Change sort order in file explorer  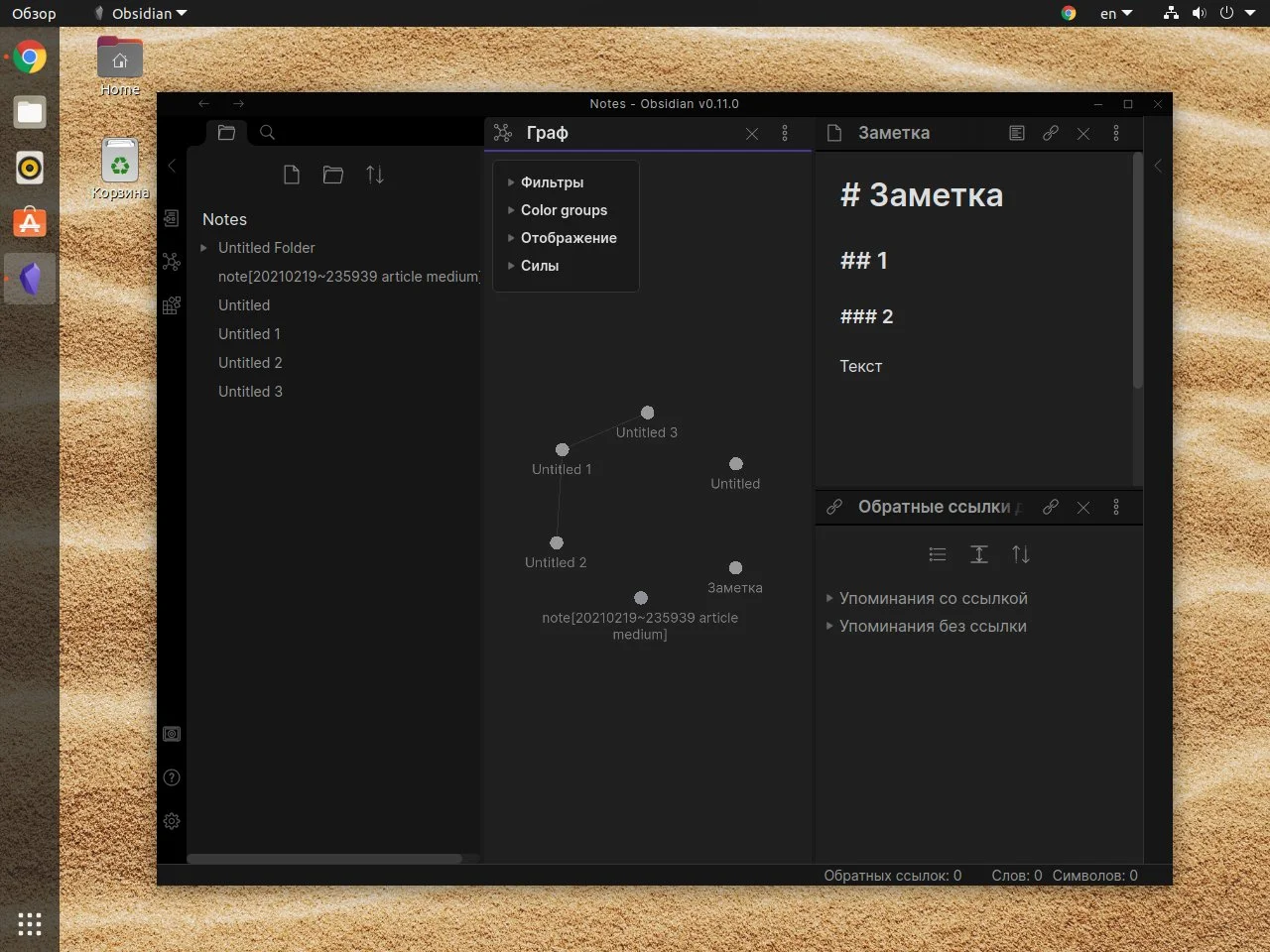pyautogui.click(x=375, y=175)
